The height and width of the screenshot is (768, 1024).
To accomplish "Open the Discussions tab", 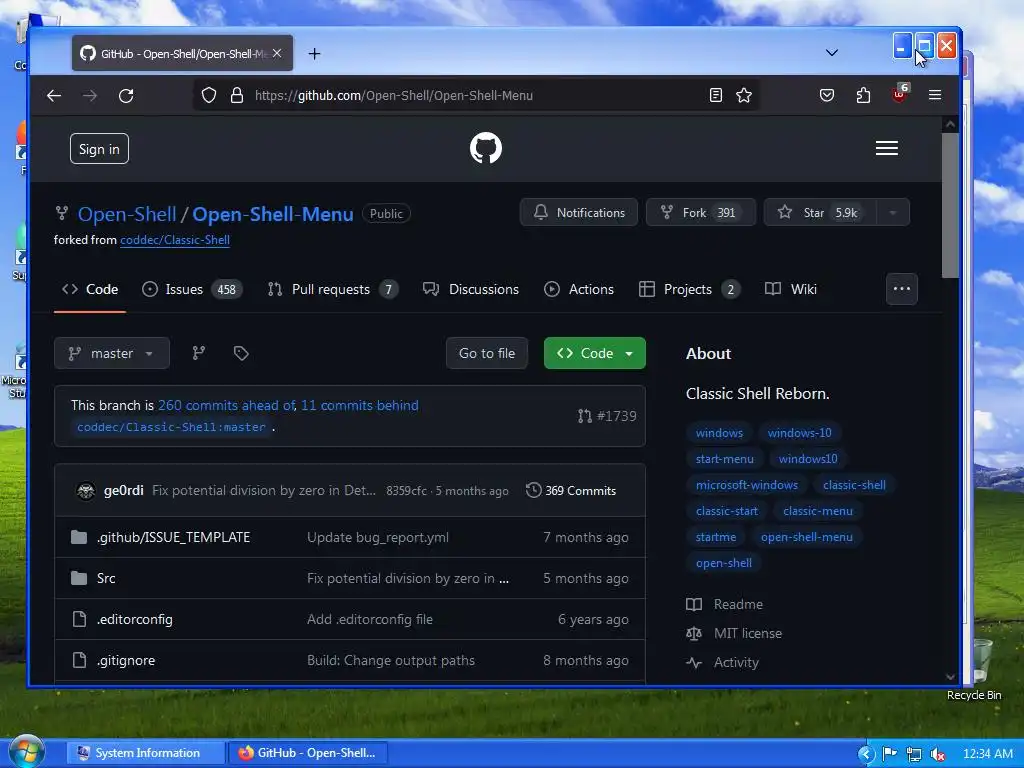I will click(471, 289).
